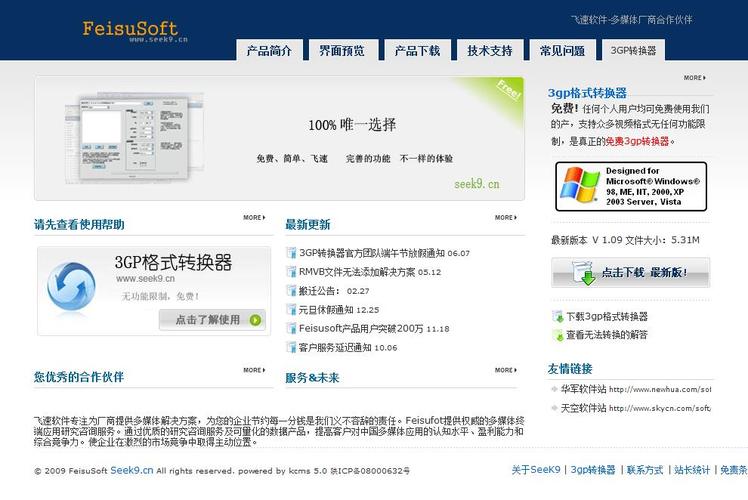
Task: Click document icon beside 搬迁公告
Action: 291,291
